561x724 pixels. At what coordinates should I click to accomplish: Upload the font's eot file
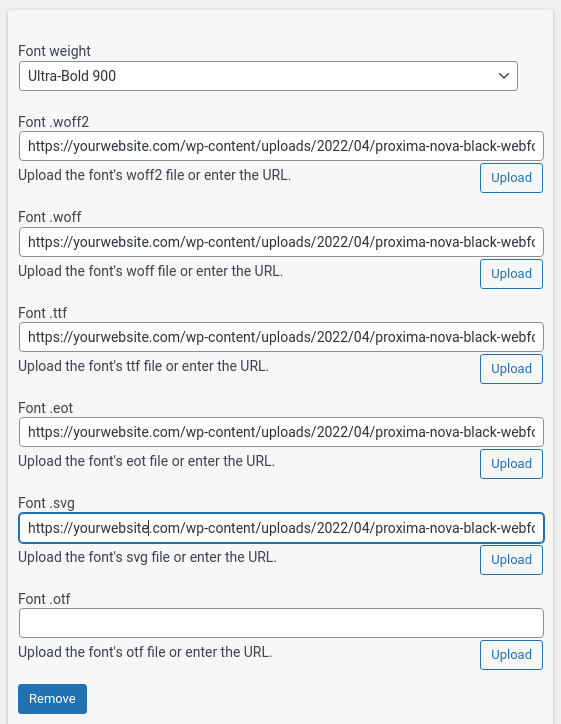[x=511, y=464]
